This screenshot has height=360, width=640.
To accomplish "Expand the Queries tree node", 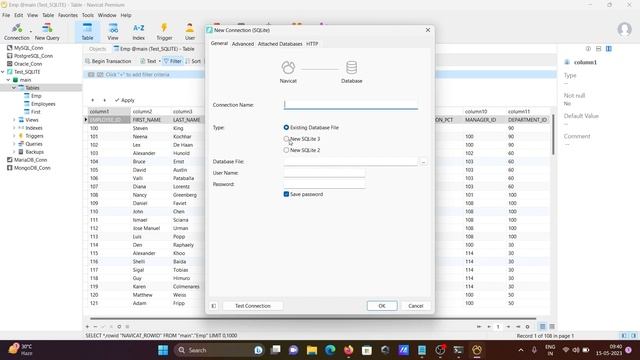I will coord(14,144).
